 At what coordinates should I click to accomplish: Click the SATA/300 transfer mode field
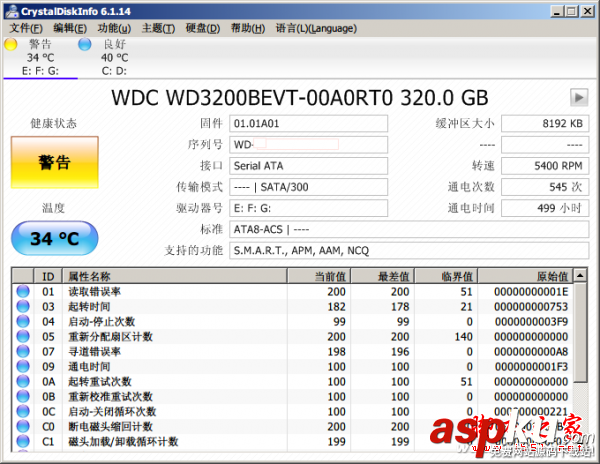tap(308, 187)
